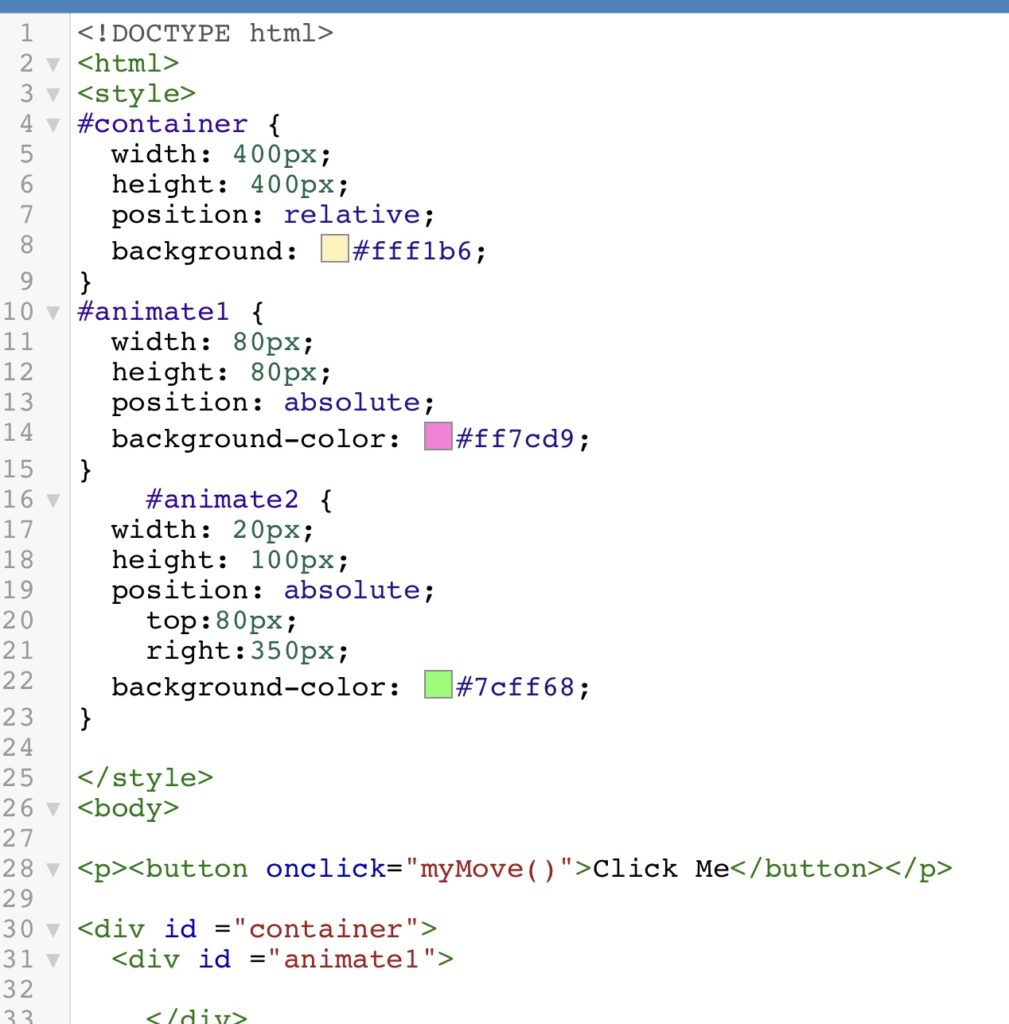Click line number 29 in the gutter

click(18, 899)
